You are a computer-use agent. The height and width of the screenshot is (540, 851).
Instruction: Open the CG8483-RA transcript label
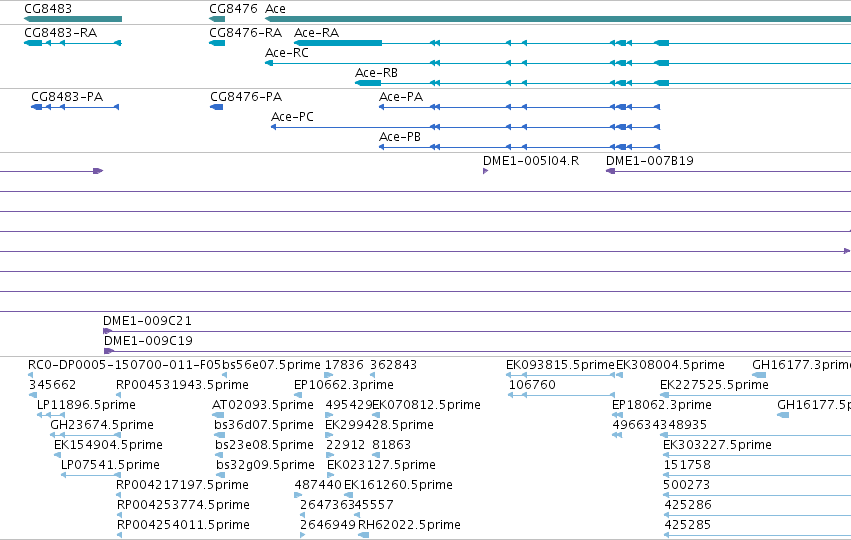[x=61, y=33]
